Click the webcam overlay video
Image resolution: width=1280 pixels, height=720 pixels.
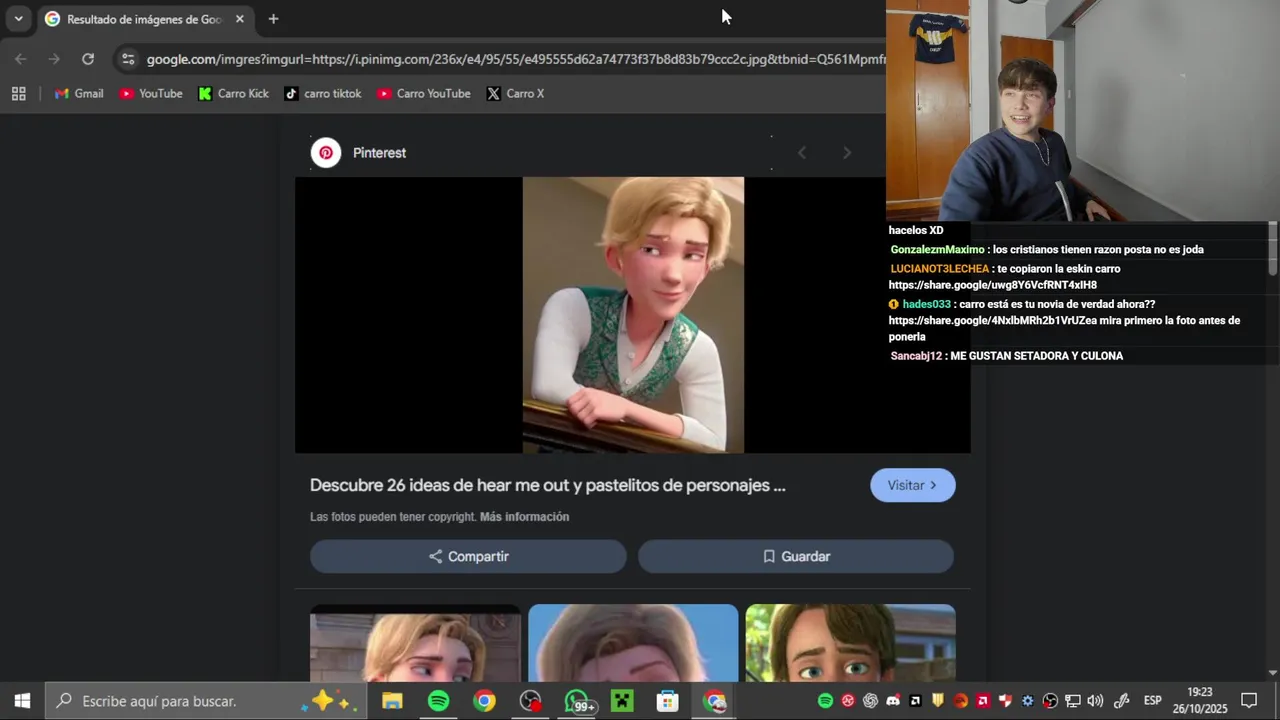pos(1082,110)
